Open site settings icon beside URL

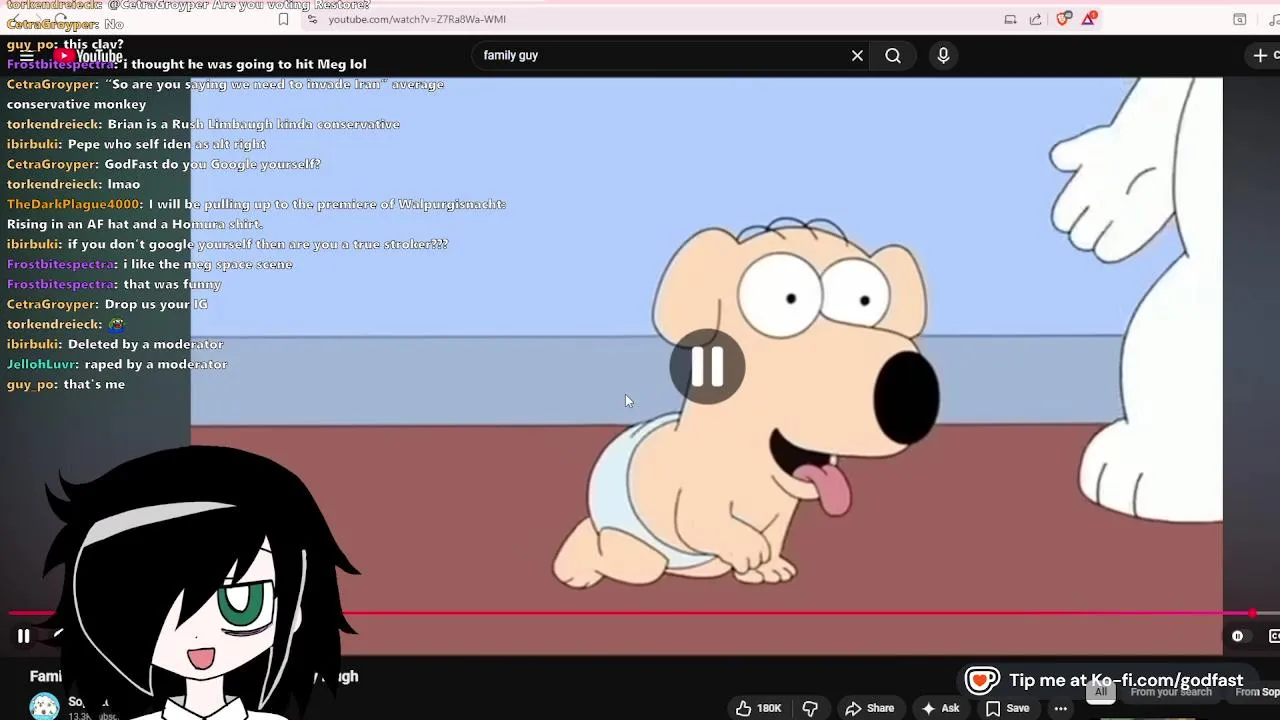313,19
